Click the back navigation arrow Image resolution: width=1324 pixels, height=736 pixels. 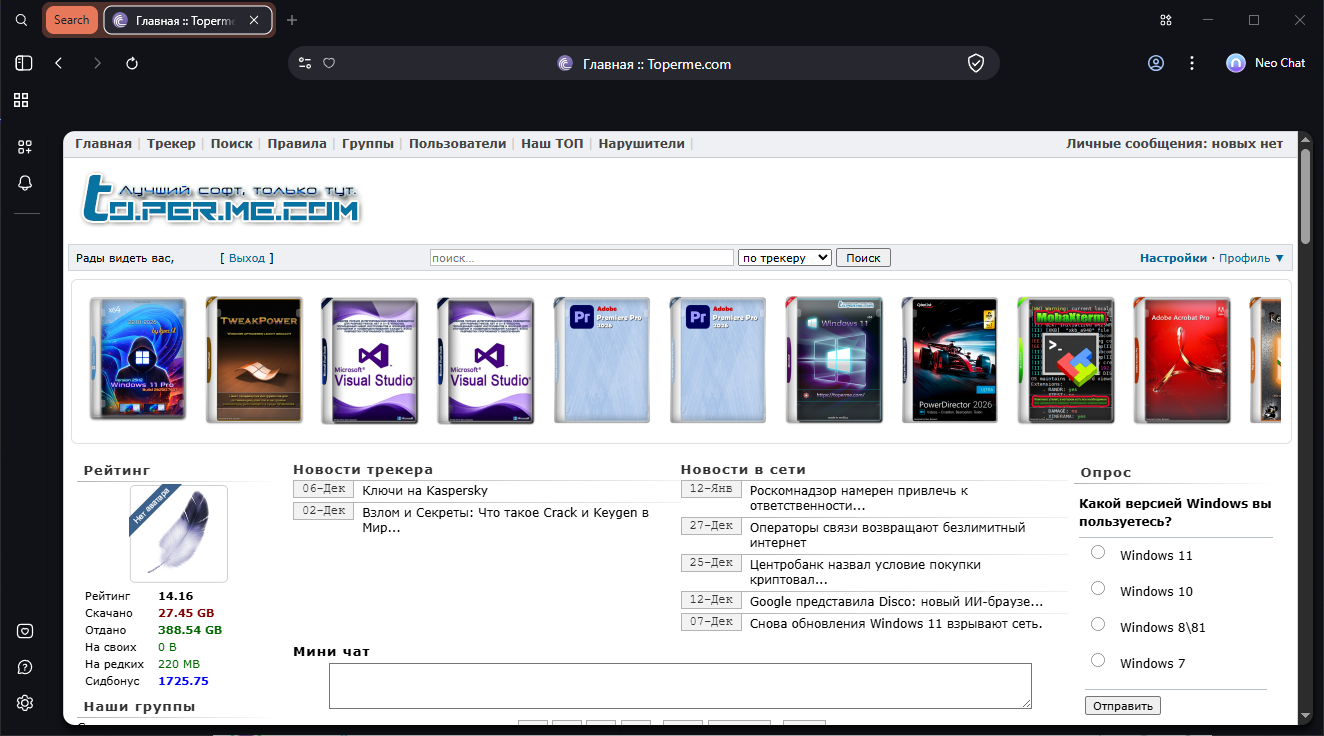(x=59, y=63)
